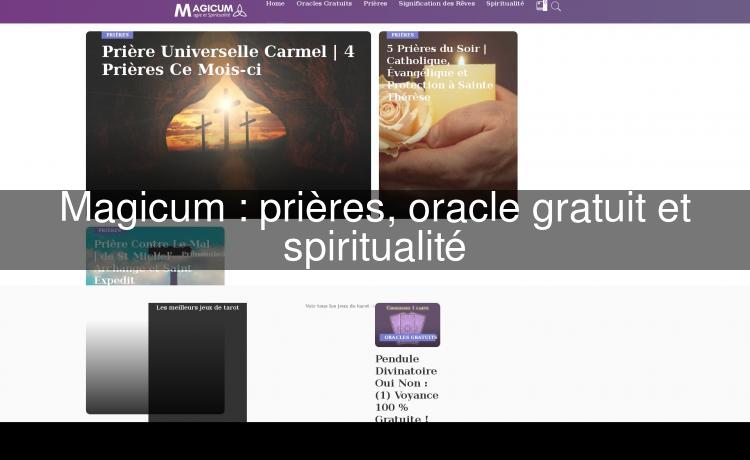Open the Oracles Gratuits menu
The height and width of the screenshot is (460, 750).
tap(324, 4)
